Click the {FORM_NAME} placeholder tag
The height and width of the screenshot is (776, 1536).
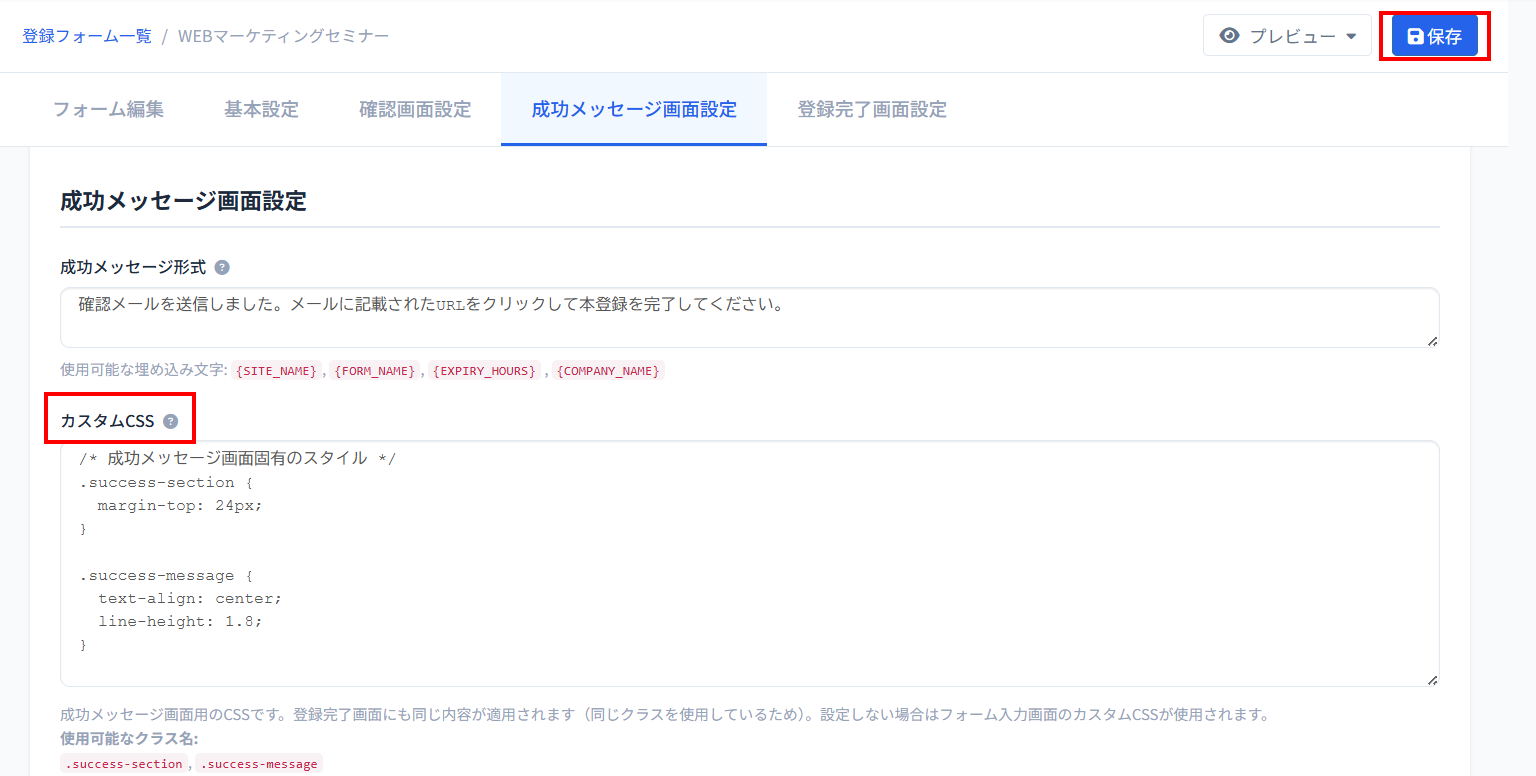click(375, 371)
